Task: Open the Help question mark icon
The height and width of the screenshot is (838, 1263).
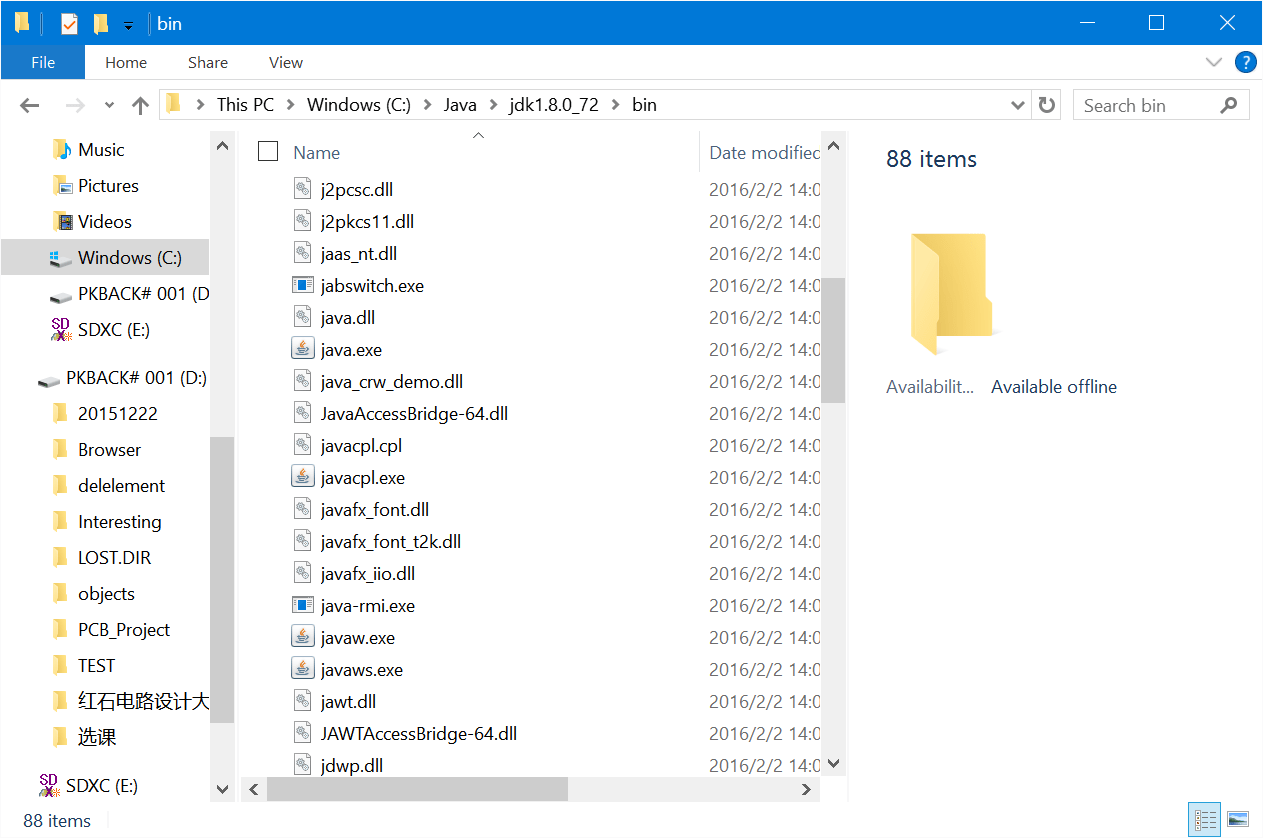Action: click(x=1245, y=62)
